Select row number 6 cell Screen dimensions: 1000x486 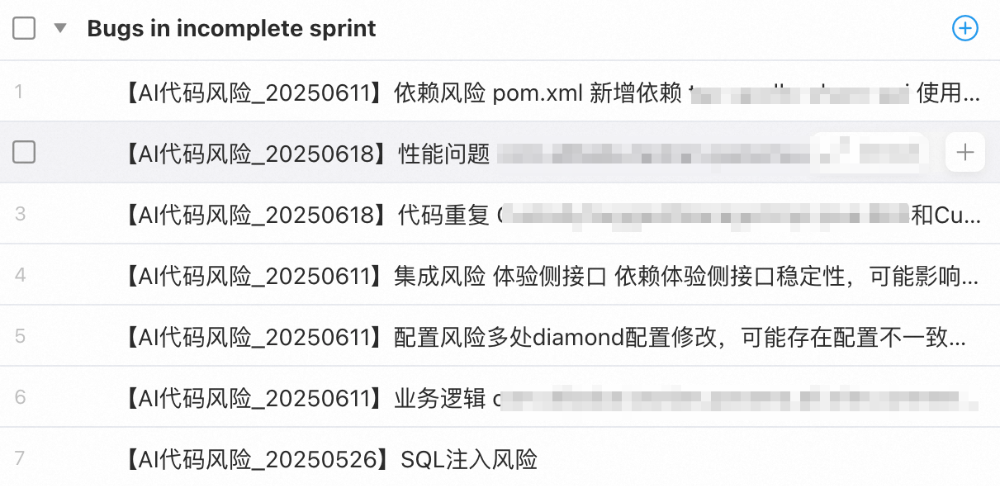[x=20, y=397]
